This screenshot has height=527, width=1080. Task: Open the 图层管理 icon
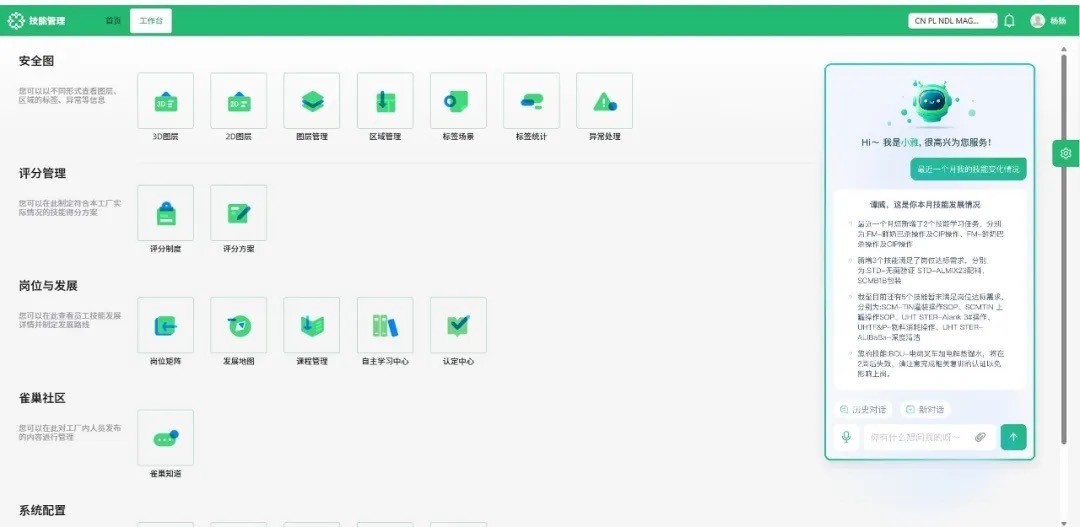point(311,101)
